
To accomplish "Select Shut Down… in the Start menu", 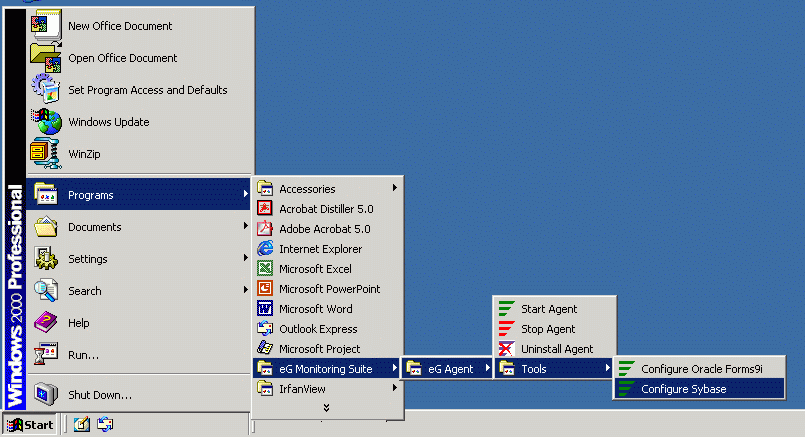I will click(140, 394).
